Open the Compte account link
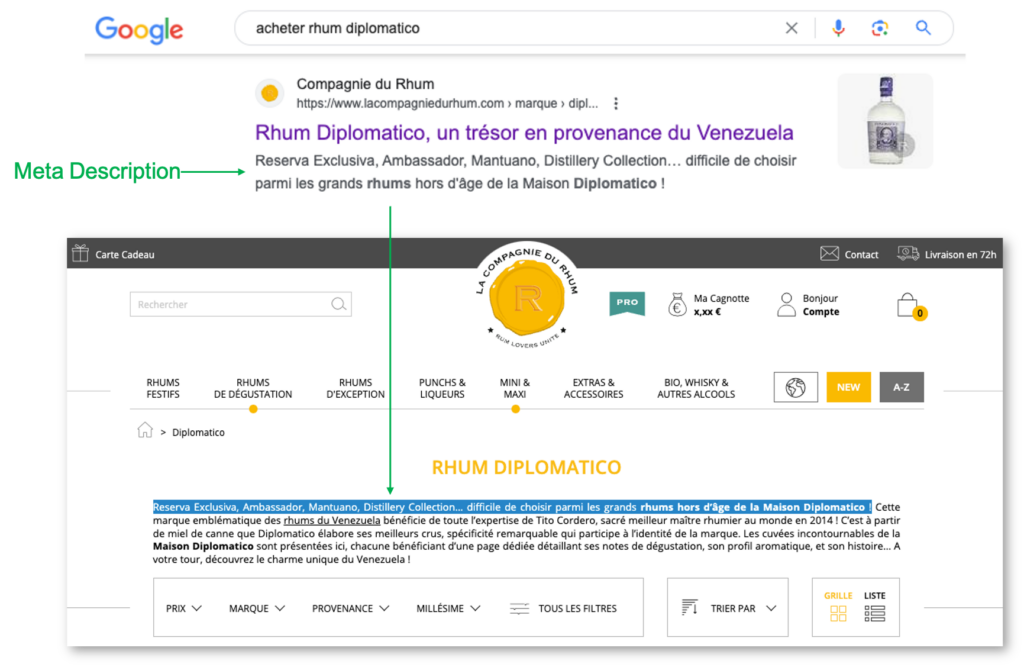 coord(821,312)
